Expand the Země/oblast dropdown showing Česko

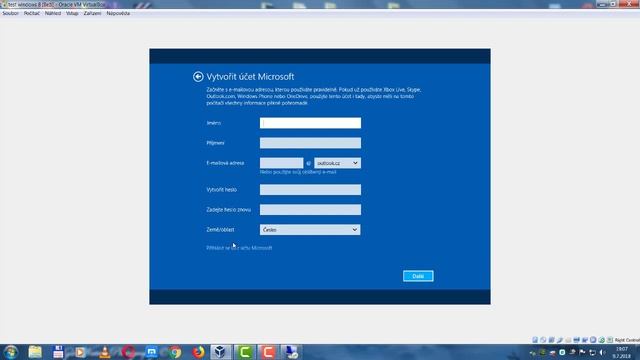coord(310,230)
